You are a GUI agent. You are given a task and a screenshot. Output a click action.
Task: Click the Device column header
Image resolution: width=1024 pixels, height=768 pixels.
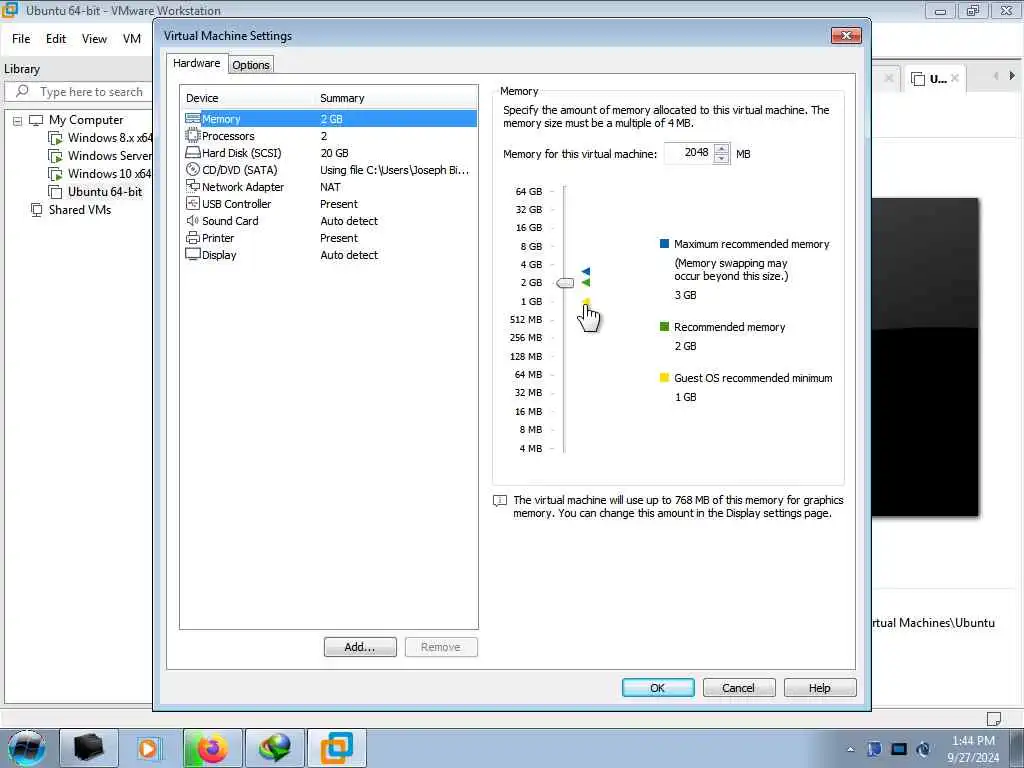point(248,98)
